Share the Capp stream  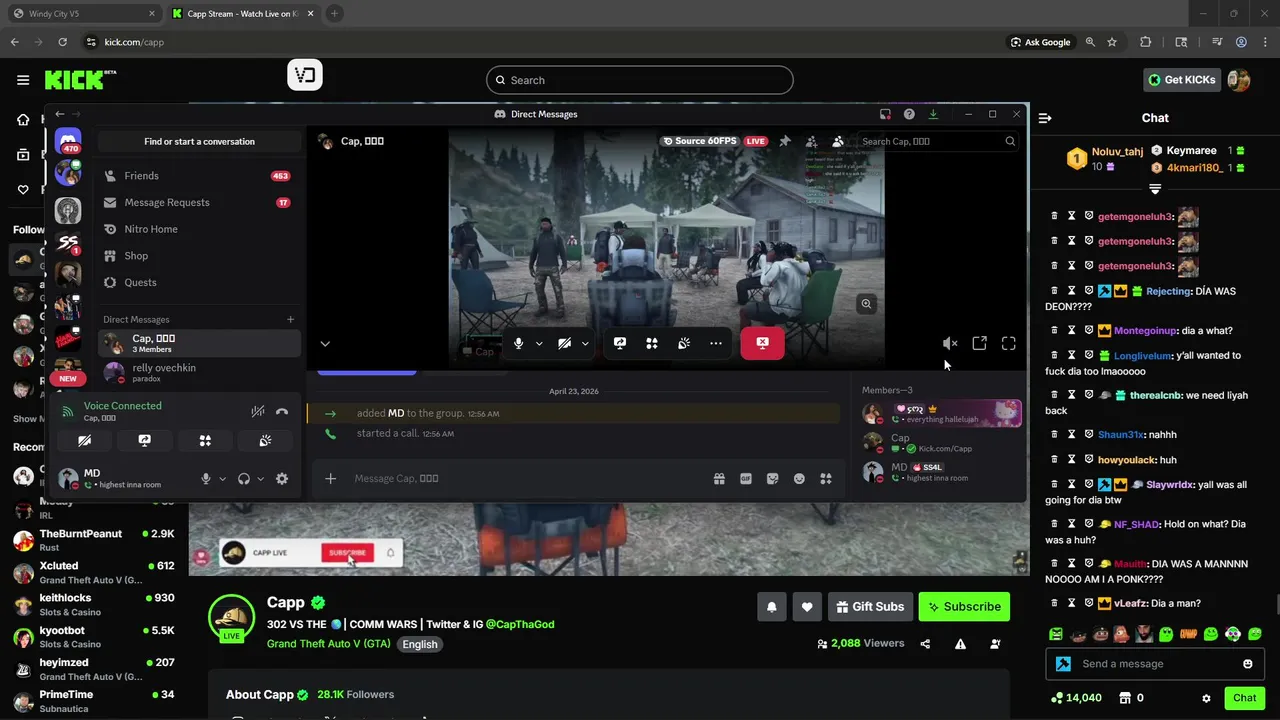pos(925,644)
